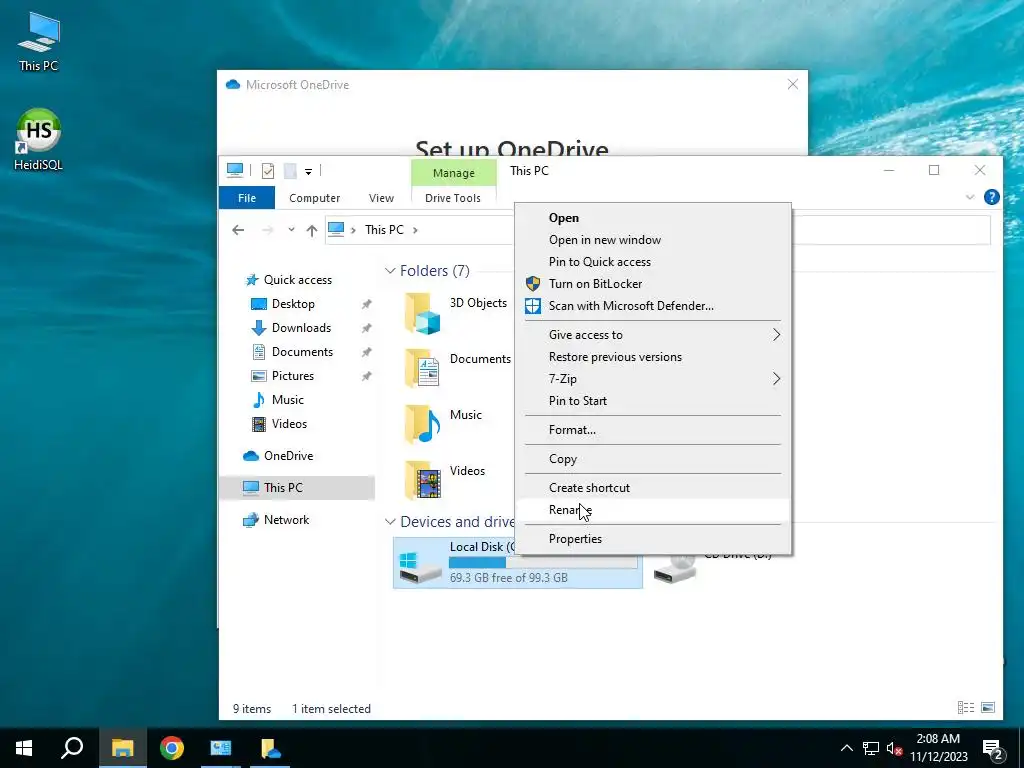This screenshot has width=1024, height=768.
Task: Click the Properties quick access toolbar icon
Action: 268,171
